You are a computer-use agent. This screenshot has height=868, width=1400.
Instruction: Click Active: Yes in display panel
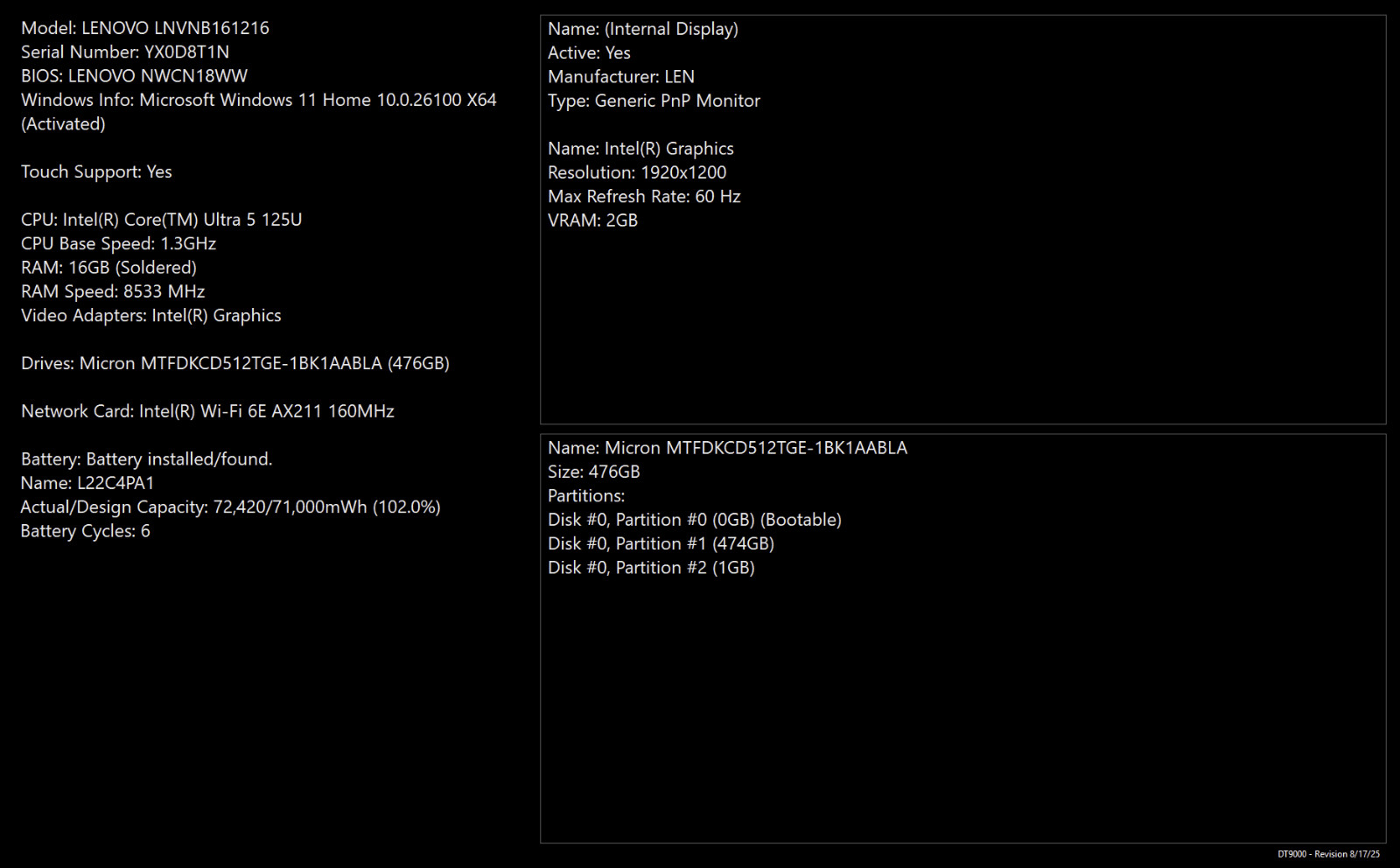(589, 52)
